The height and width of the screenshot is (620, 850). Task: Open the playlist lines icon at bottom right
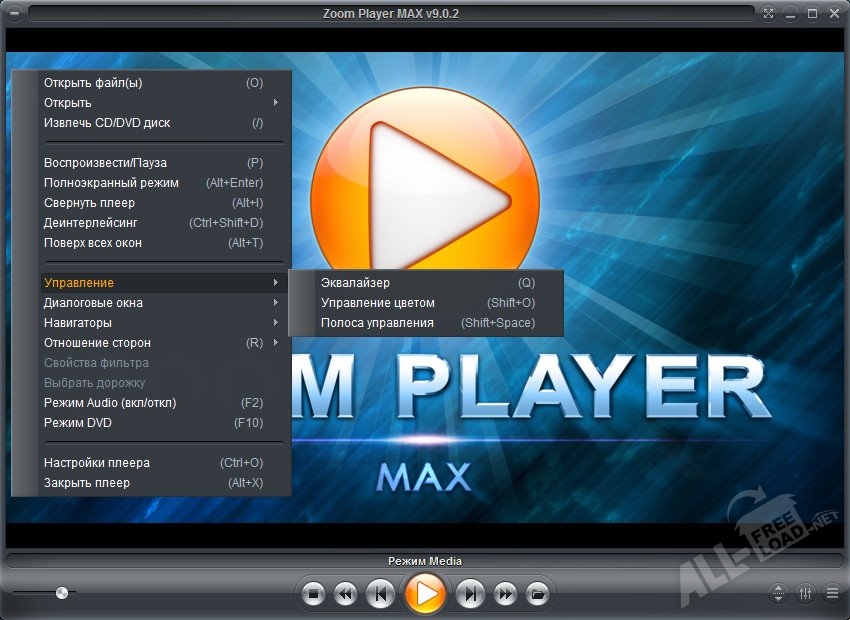[x=831, y=593]
